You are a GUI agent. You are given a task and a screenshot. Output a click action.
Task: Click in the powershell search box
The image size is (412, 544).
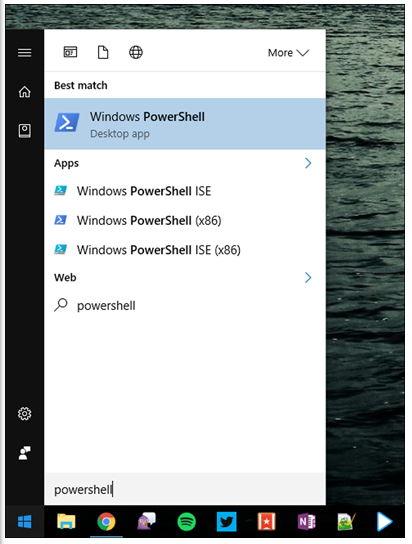(x=185, y=489)
